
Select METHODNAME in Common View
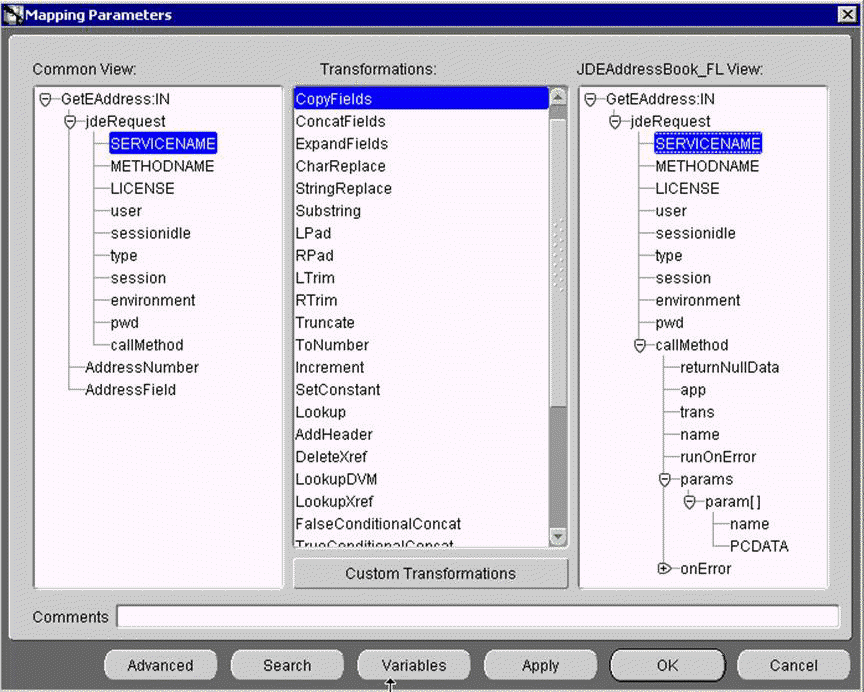tap(162, 166)
